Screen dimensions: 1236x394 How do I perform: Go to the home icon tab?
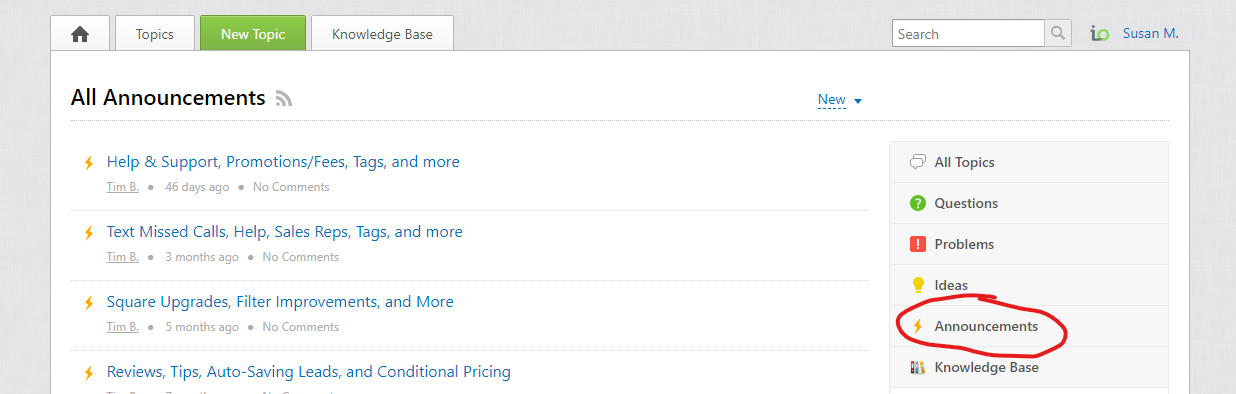click(x=80, y=34)
